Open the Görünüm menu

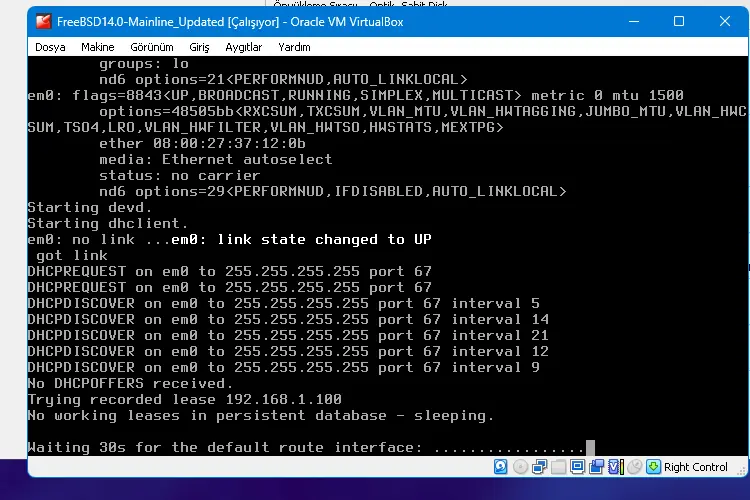tap(152, 47)
